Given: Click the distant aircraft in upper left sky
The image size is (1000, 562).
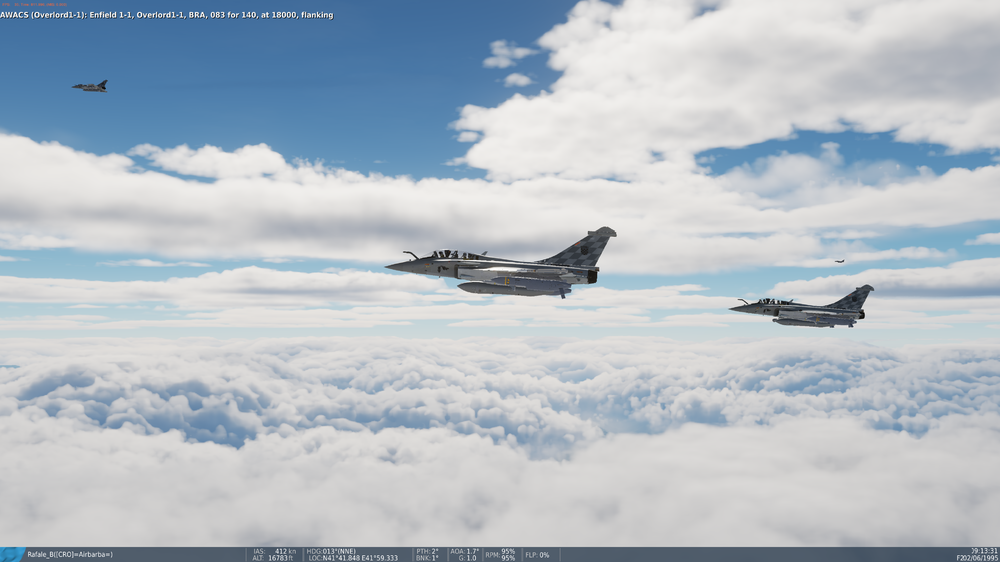Looking at the screenshot, I should (x=90, y=86).
